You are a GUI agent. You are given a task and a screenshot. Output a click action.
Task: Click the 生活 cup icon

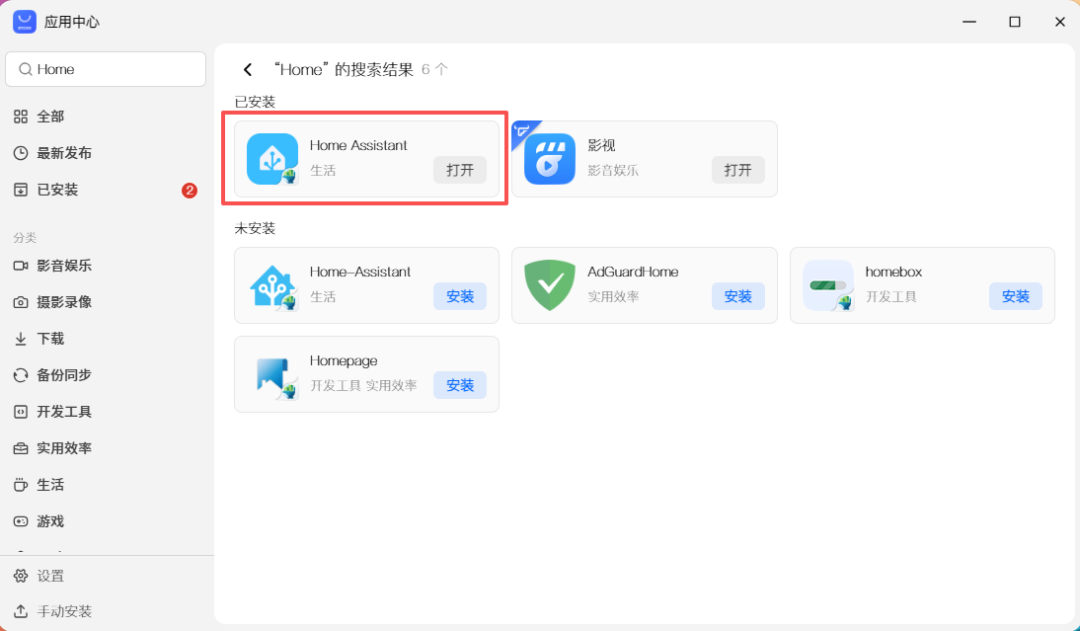(21, 484)
